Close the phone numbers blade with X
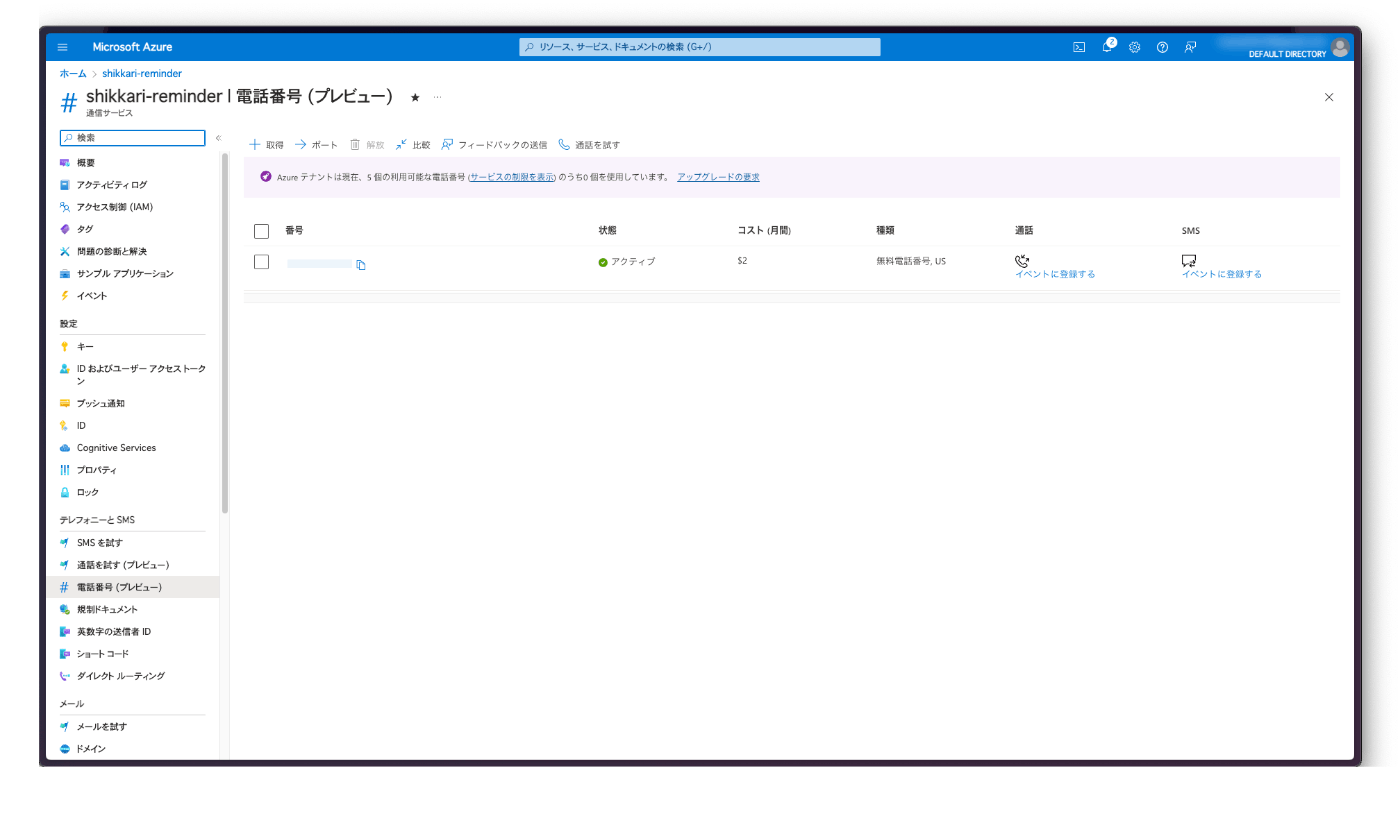Viewport: 1400px width, 818px height. (x=1329, y=97)
